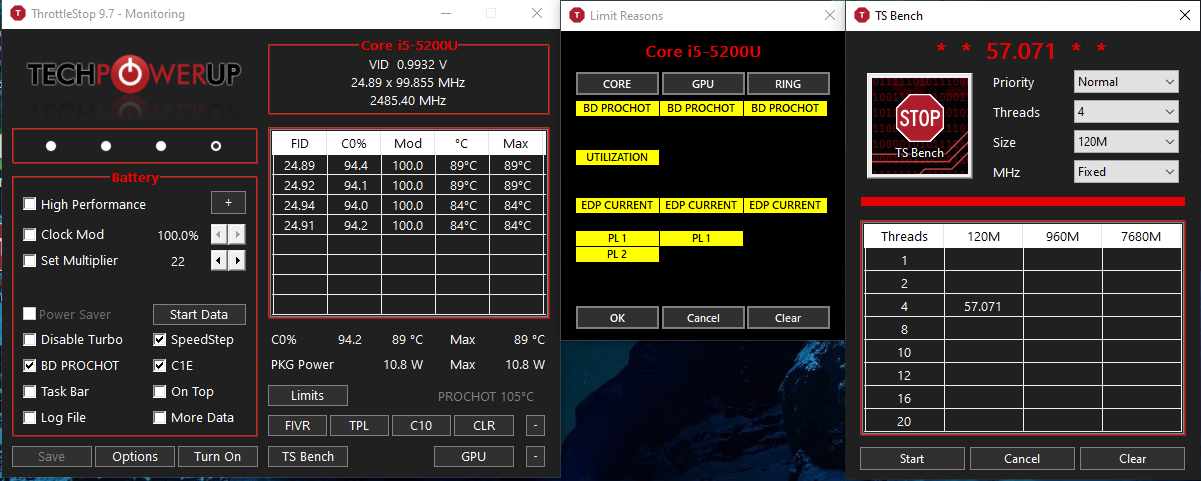Click OK in Limit Reasons window
Viewport: 1201px width, 481px height.
pyautogui.click(x=617, y=318)
